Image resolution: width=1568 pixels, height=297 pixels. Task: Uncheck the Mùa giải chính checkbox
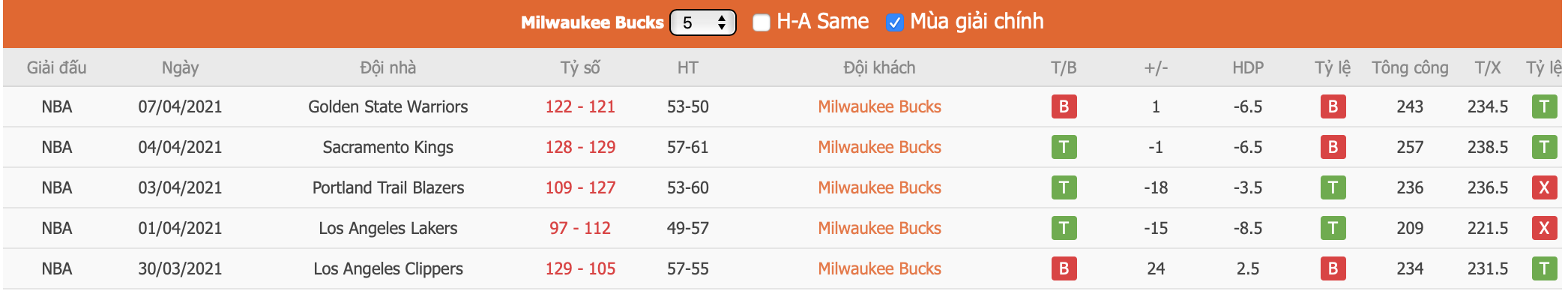tap(894, 22)
